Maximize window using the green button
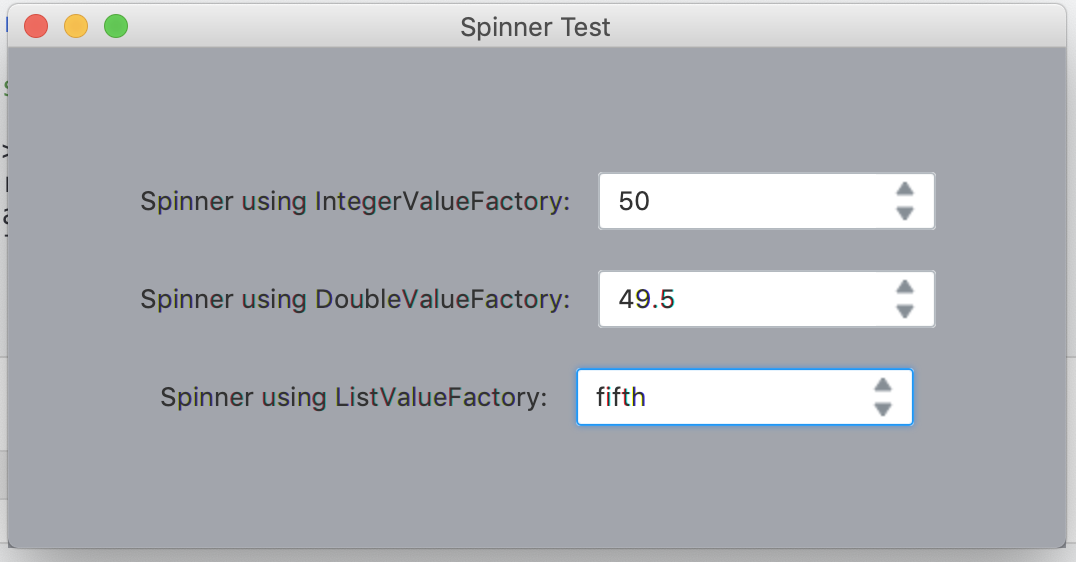The width and height of the screenshot is (1076, 562). (116, 27)
